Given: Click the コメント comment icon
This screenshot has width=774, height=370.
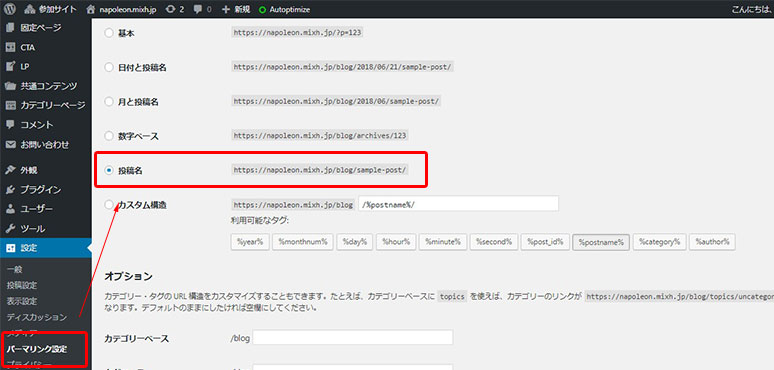Looking at the screenshot, I should (10, 125).
